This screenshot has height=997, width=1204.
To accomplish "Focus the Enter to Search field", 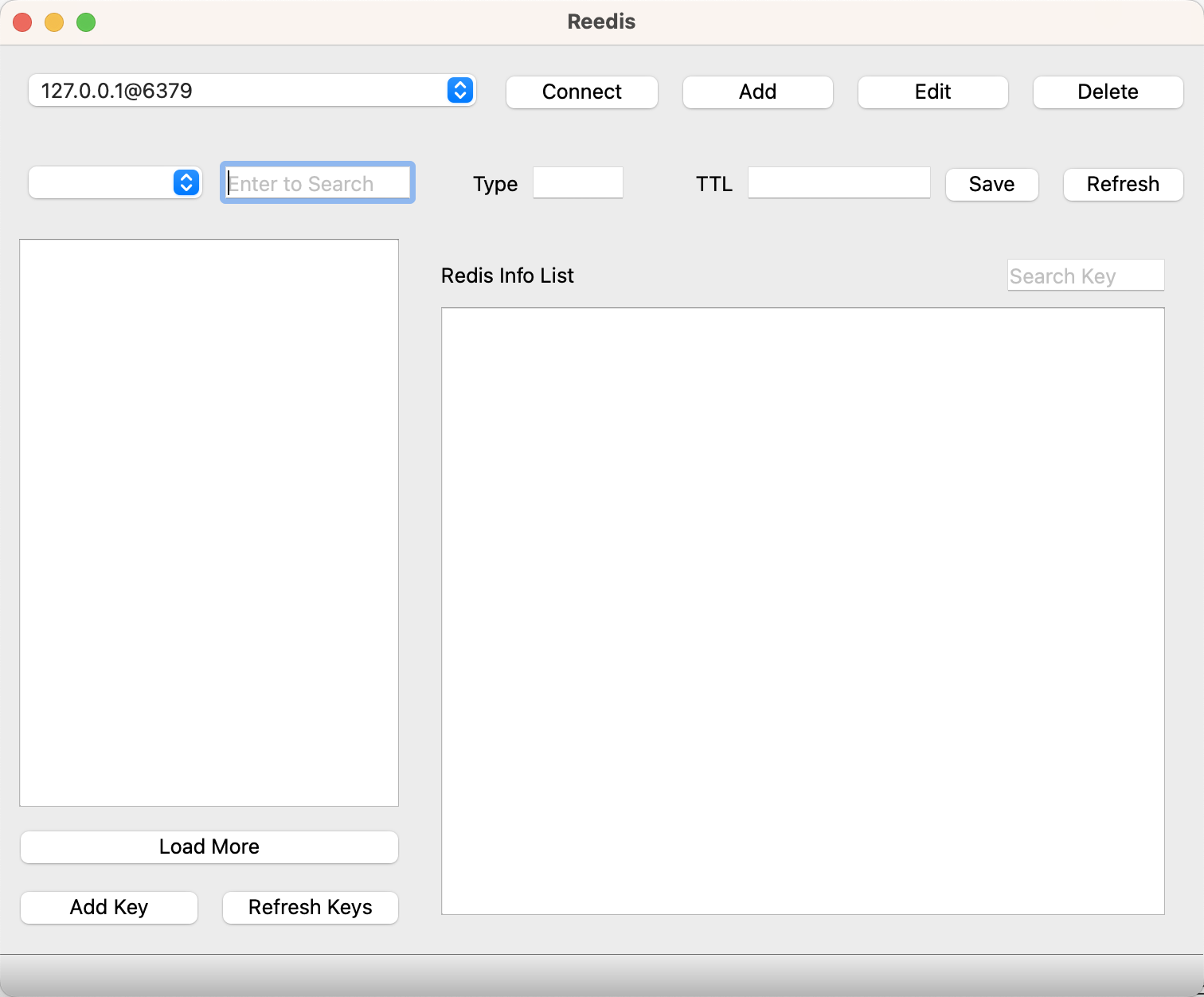I will pos(318,183).
